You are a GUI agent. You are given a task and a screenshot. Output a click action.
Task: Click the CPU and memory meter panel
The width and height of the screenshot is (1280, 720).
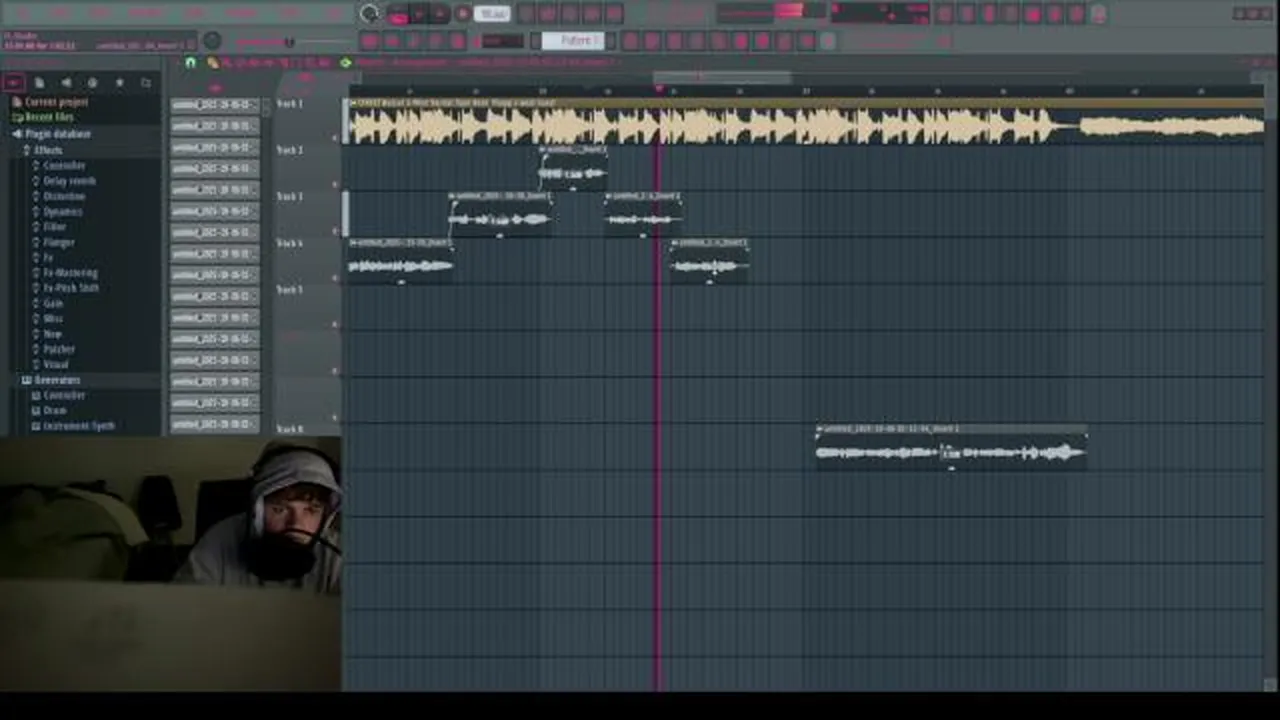pyautogui.click(x=880, y=14)
